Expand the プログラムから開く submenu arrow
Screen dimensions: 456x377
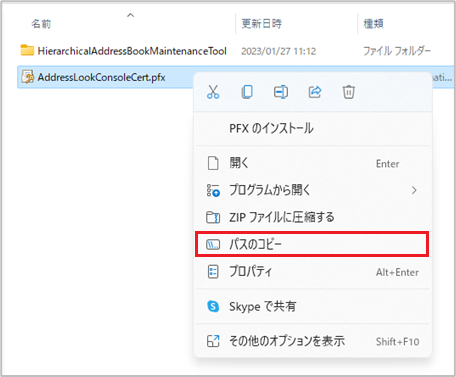(414, 190)
